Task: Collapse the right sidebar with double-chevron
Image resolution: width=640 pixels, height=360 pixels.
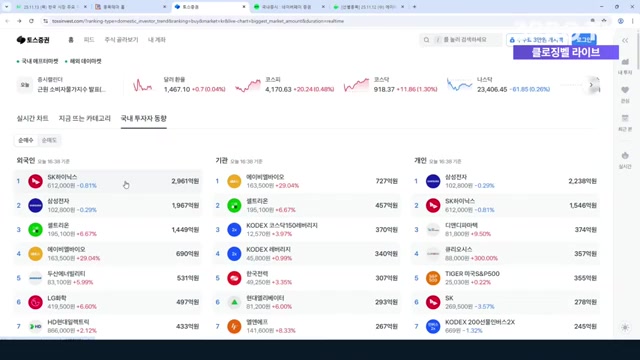Action: 625,40
